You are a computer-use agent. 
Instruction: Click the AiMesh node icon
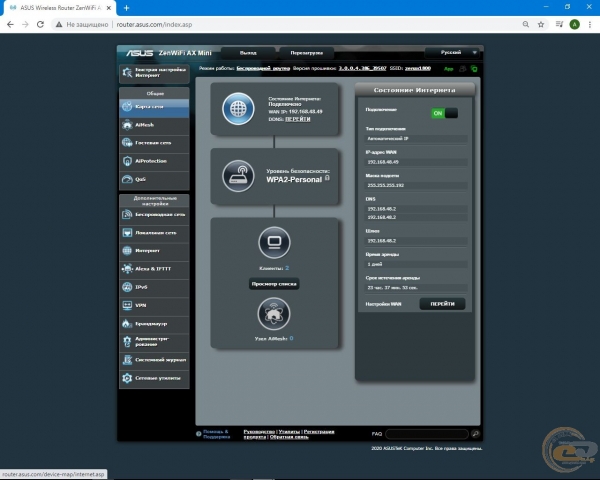[x=274, y=314]
